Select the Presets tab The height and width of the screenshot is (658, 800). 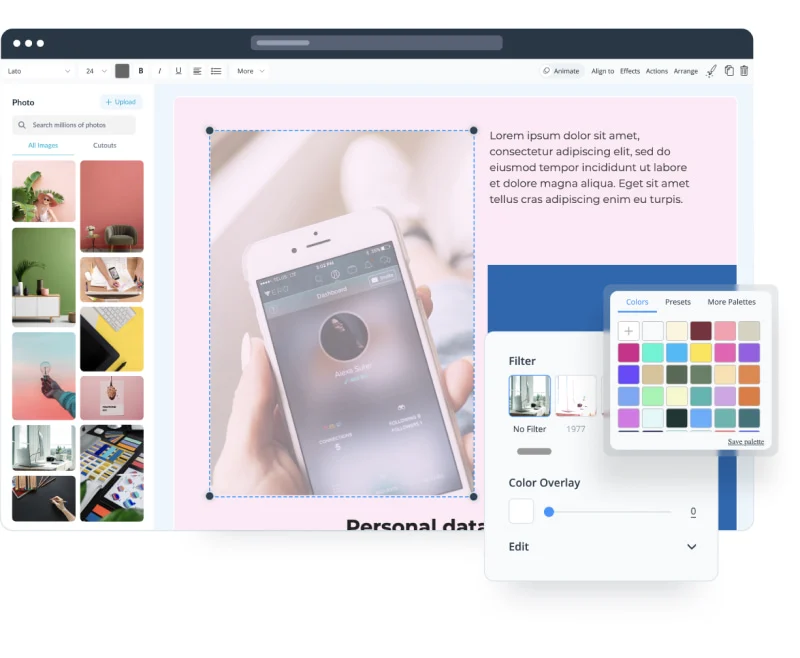click(x=678, y=302)
